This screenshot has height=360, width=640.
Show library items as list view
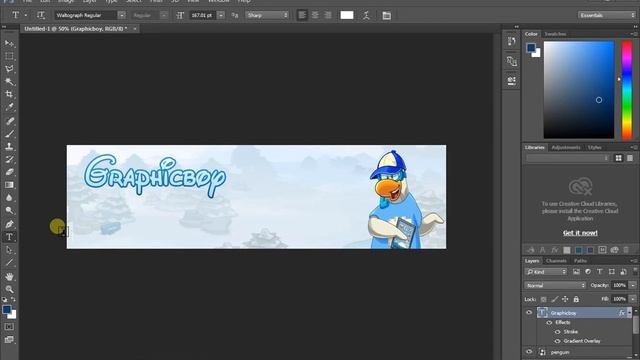630,158
